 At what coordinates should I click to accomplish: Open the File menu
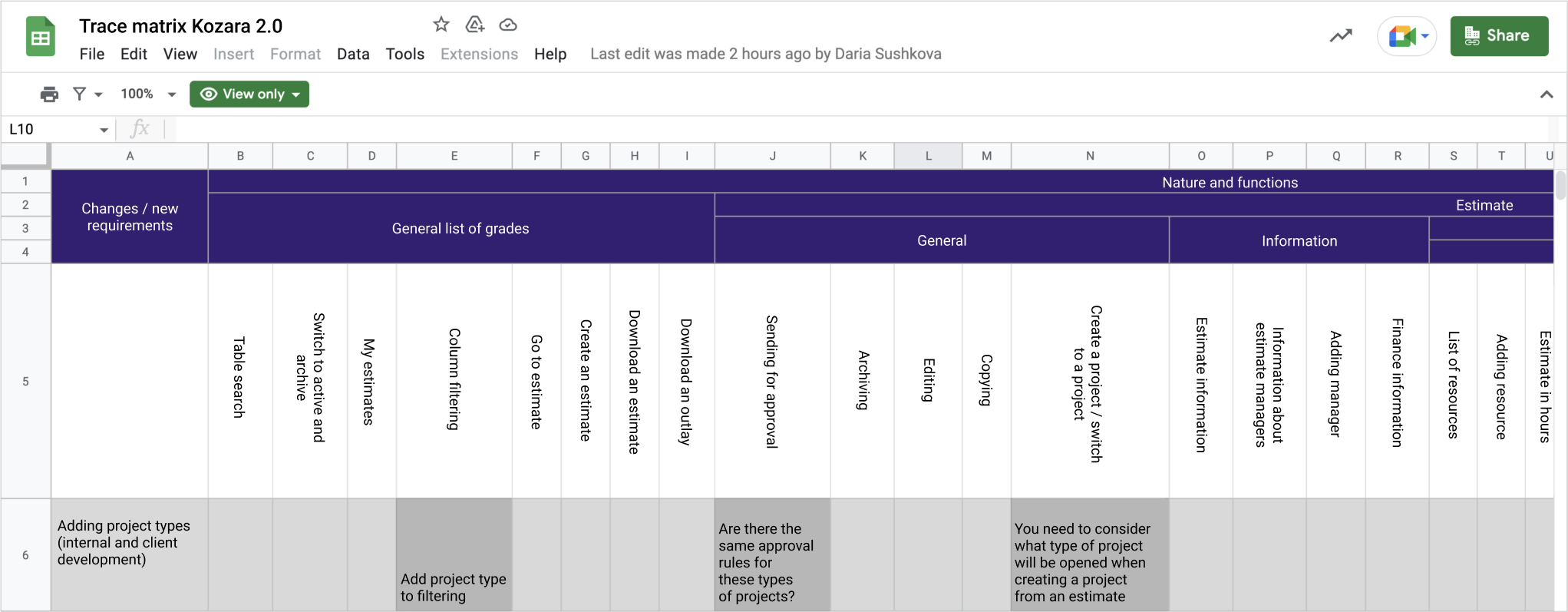(x=92, y=54)
